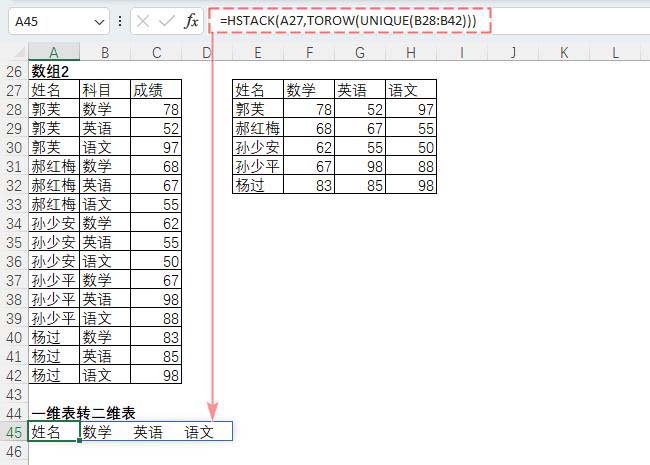Image resolution: width=650 pixels, height=465 pixels.
Task: Select row 36 header
Action: click(x=14, y=261)
